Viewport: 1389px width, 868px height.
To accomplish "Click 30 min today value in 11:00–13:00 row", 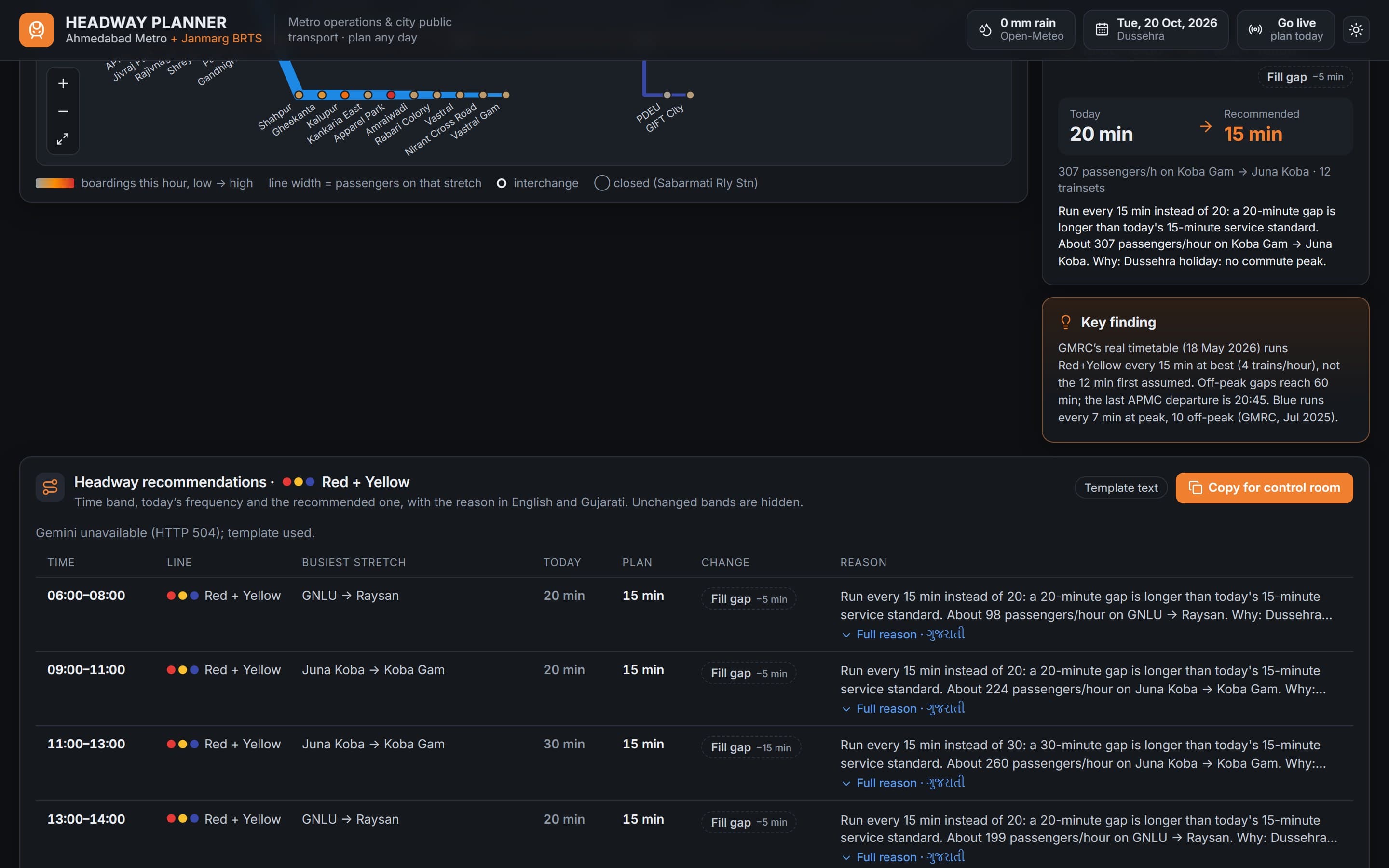I will click(564, 744).
